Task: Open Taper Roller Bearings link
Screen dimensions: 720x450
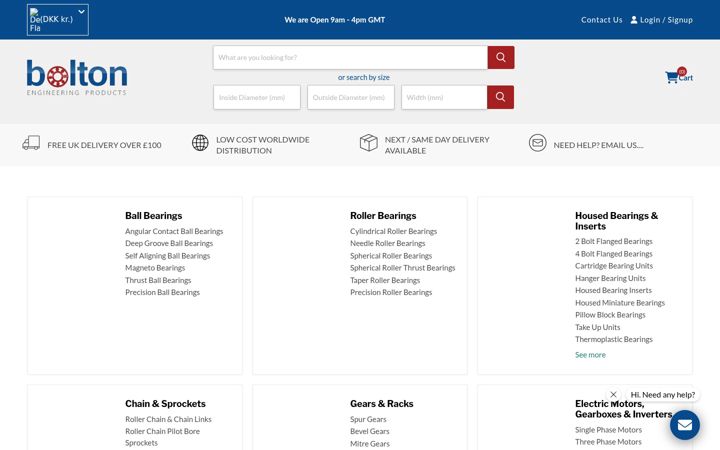Action: (385, 280)
